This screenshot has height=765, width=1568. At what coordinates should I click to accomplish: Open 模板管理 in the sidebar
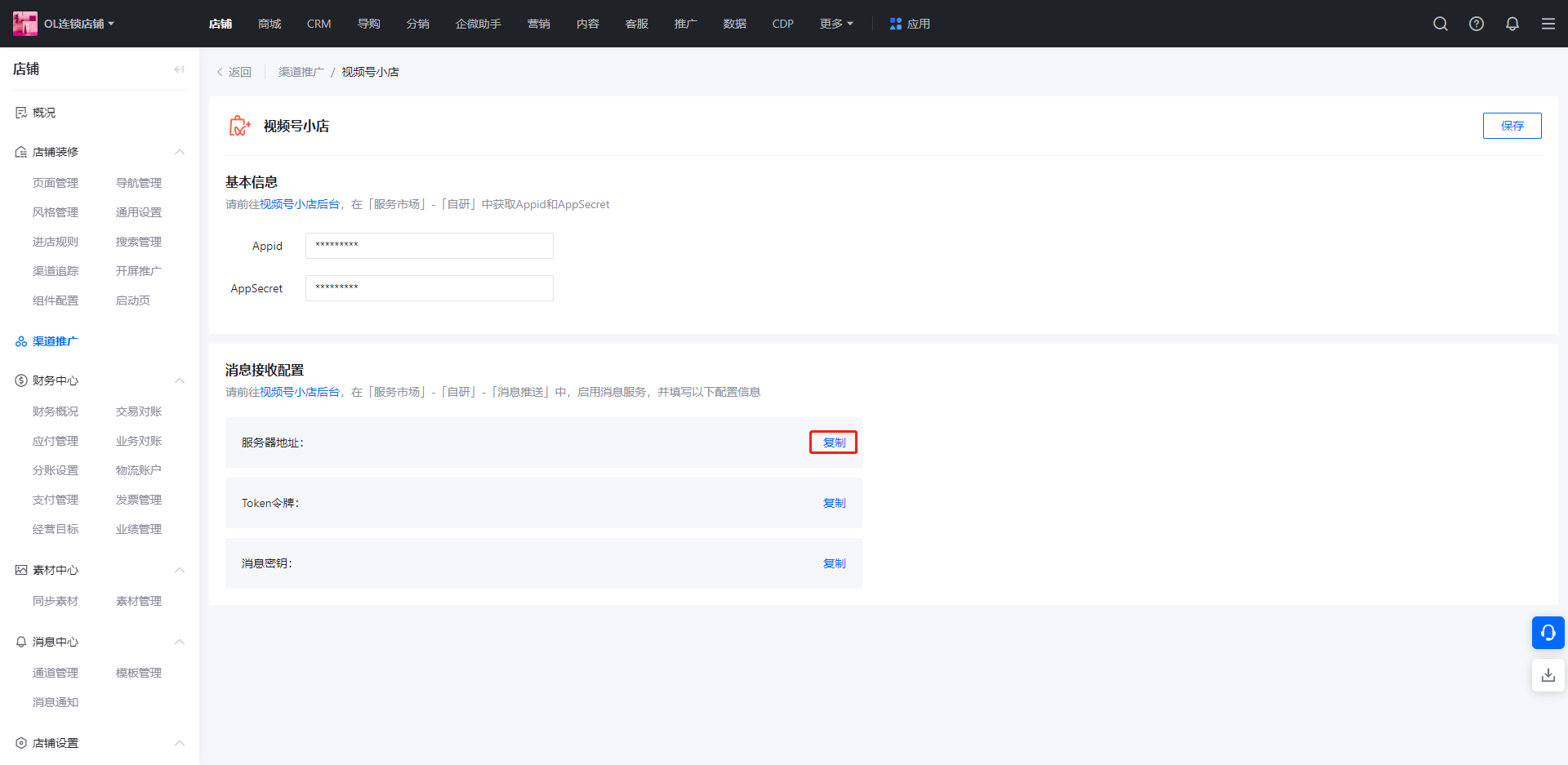[x=139, y=673]
